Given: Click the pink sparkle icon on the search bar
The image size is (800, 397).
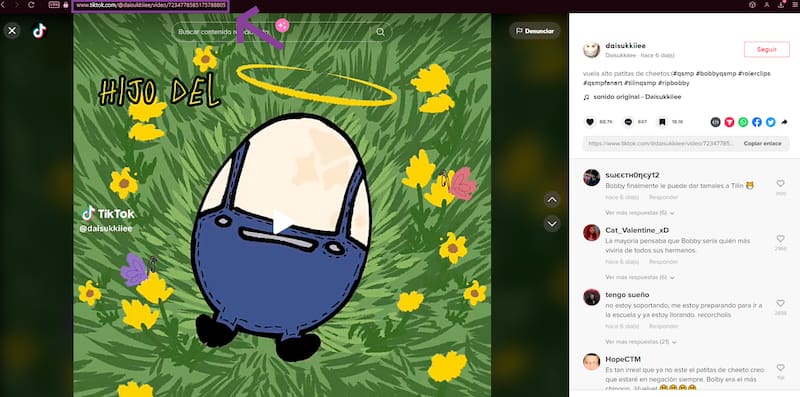Looking at the screenshot, I should 282,25.
